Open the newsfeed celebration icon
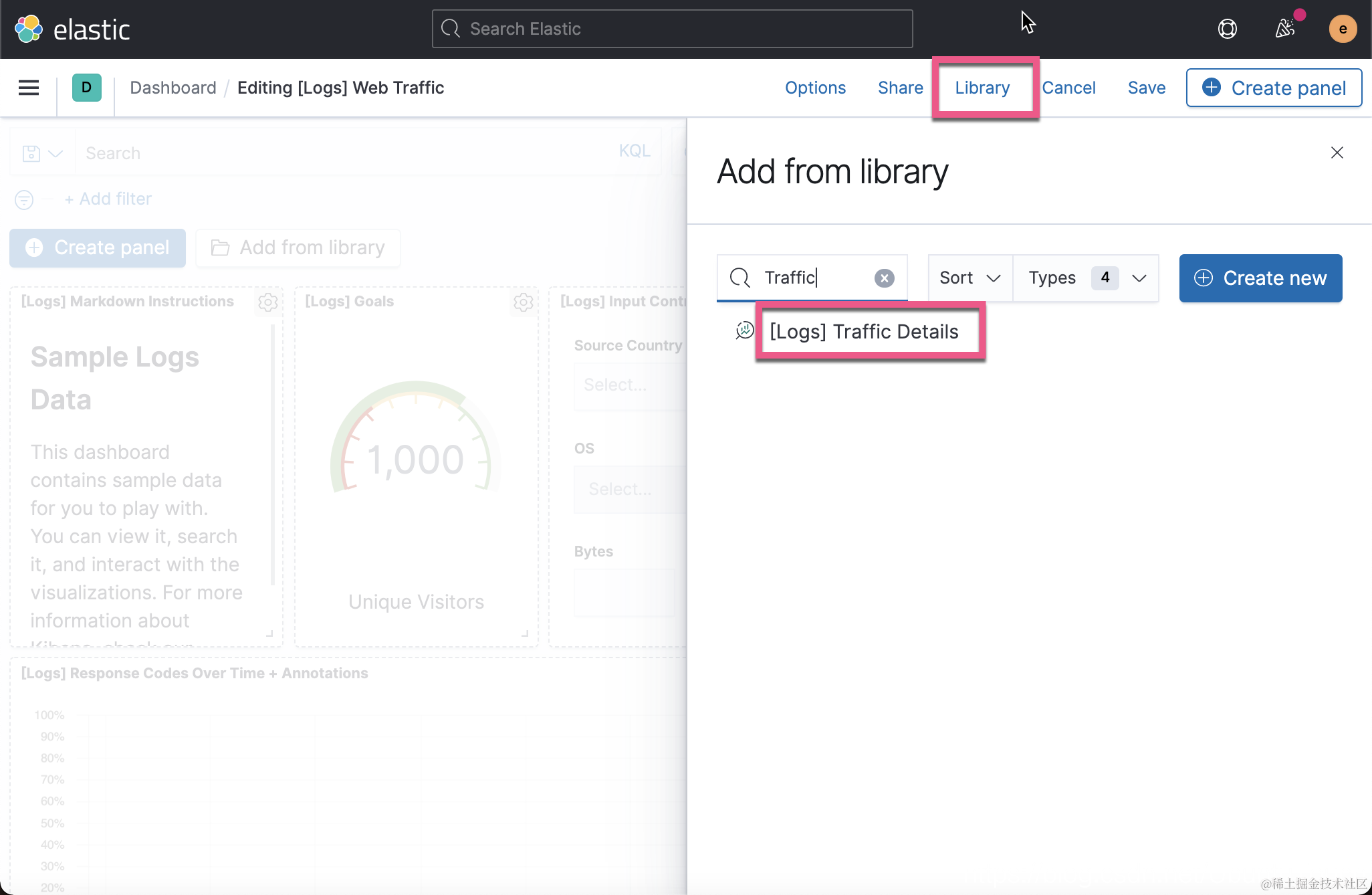 (1285, 29)
